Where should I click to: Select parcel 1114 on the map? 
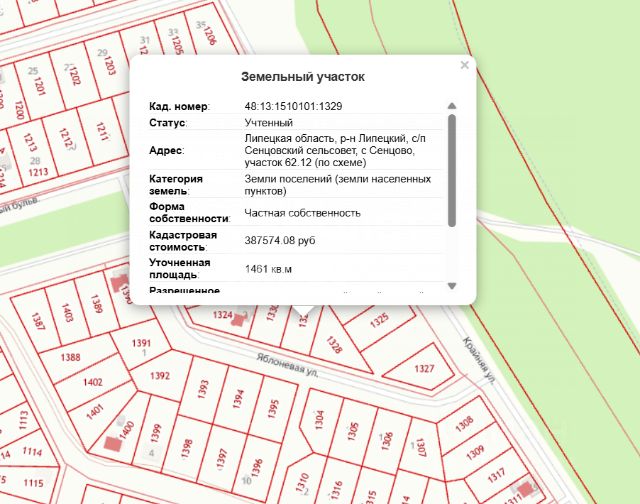point(32,452)
